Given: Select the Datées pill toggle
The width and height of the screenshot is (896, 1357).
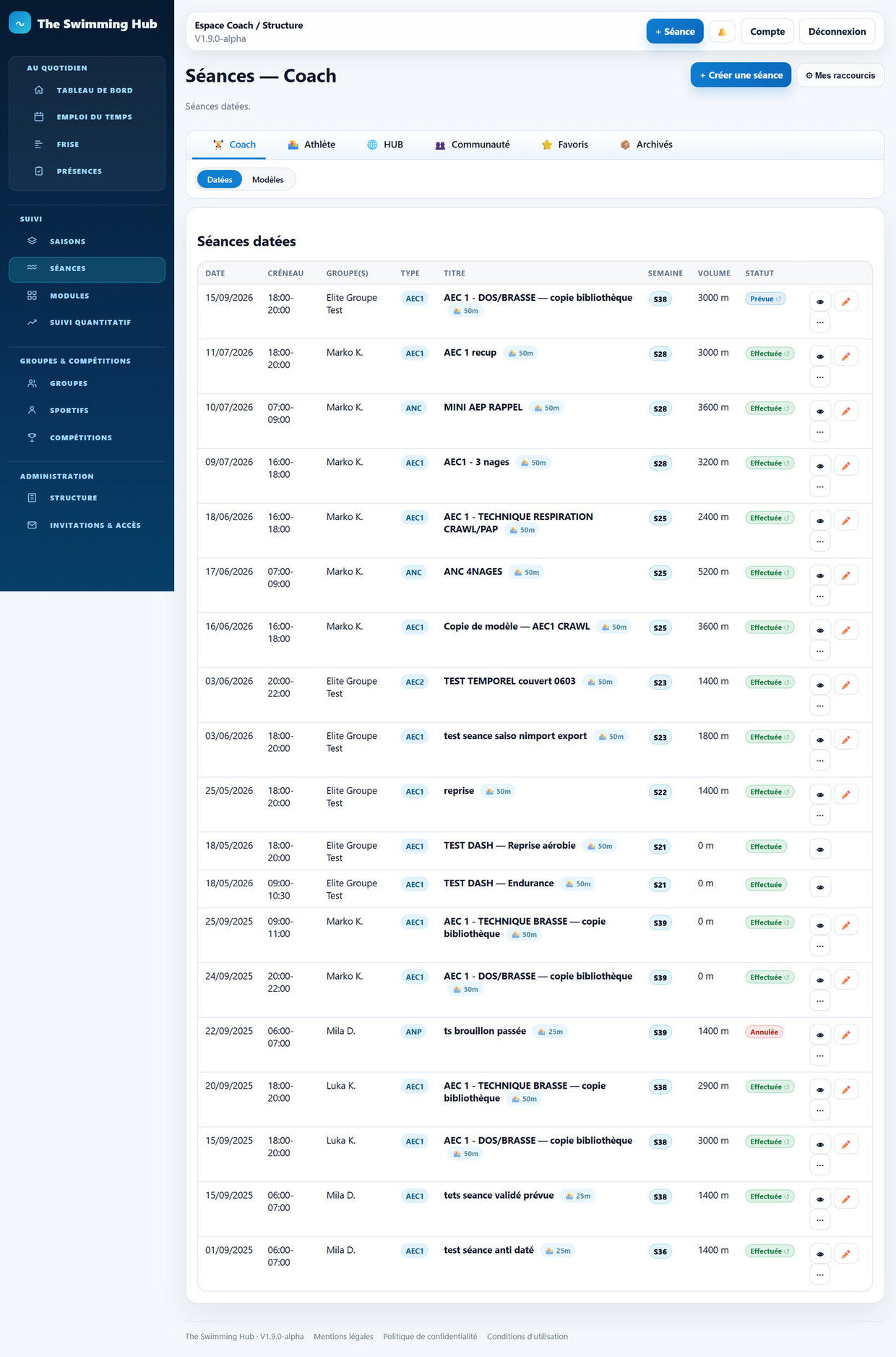Looking at the screenshot, I should pyautogui.click(x=220, y=180).
